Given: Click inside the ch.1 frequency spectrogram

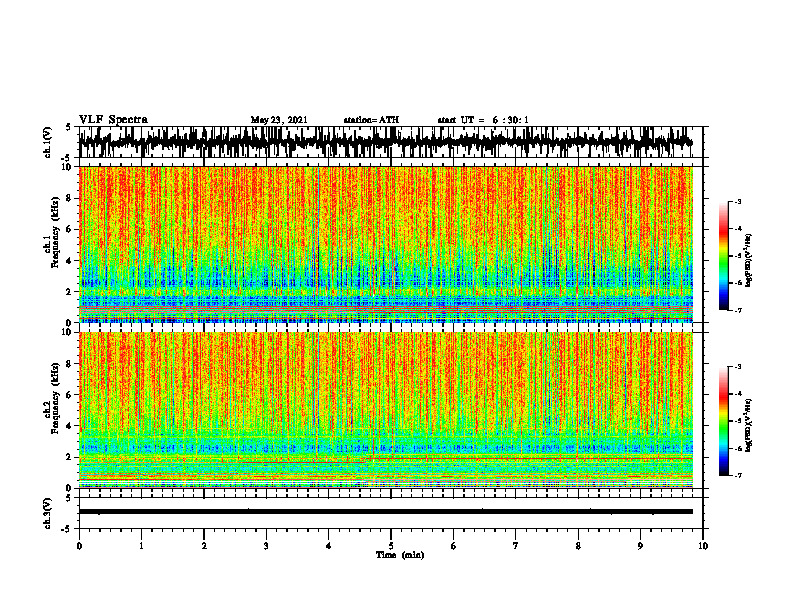Looking at the screenshot, I should (385, 244).
